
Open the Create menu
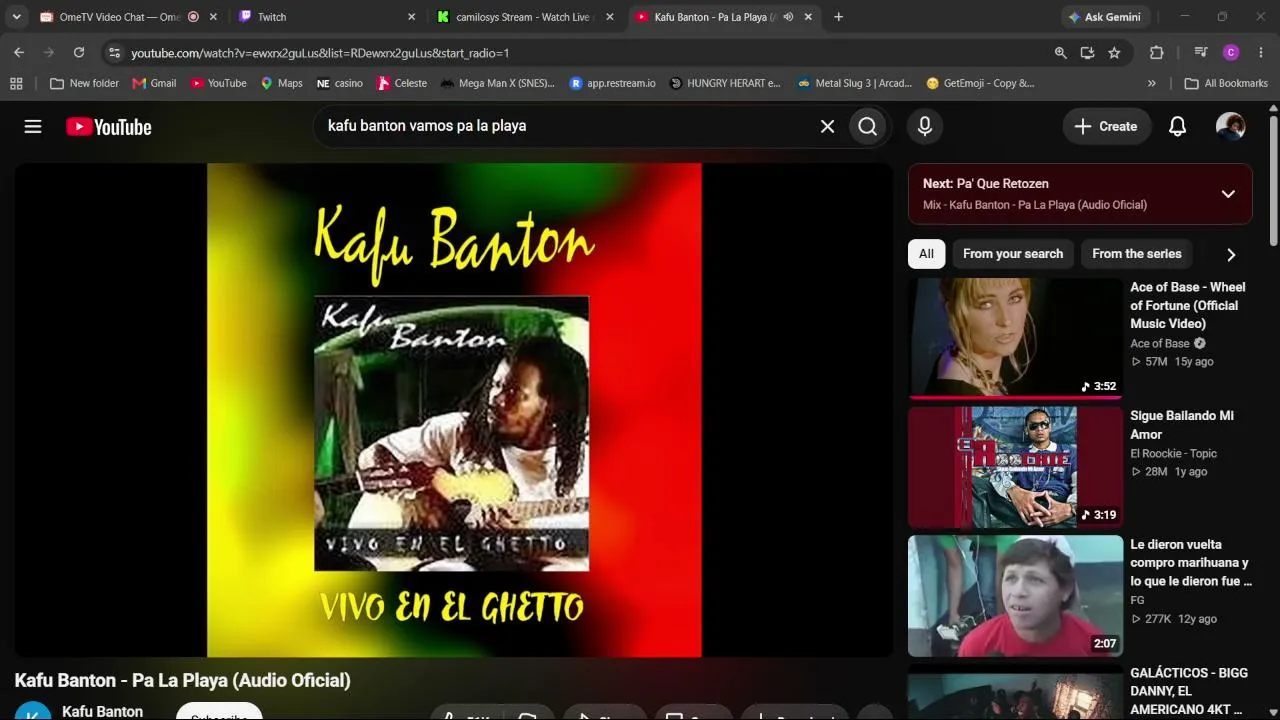[1106, 126]
